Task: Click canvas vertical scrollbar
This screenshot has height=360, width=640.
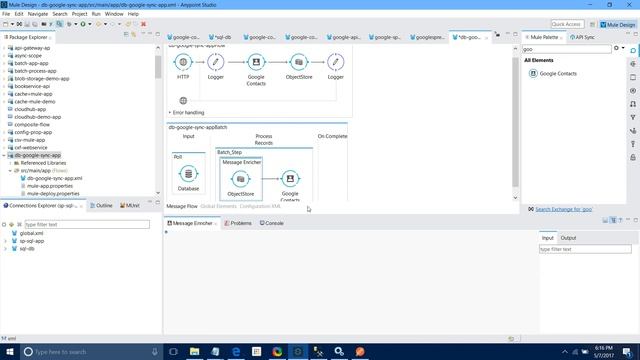Action: point(515,122)
